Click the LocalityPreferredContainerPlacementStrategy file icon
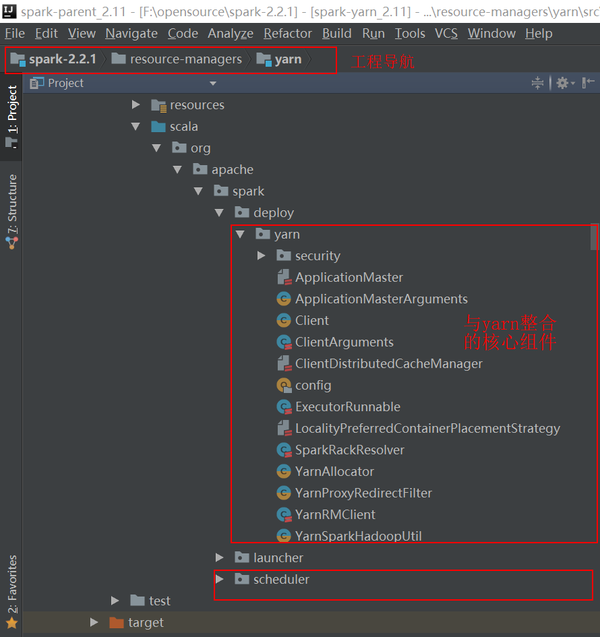The image size is (600, 637). click(284, 428)
